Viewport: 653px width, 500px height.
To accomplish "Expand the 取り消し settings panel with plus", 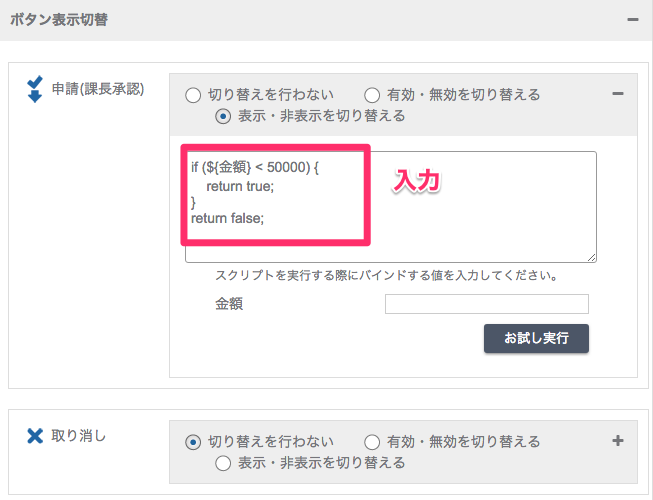I will coord(618,440).
